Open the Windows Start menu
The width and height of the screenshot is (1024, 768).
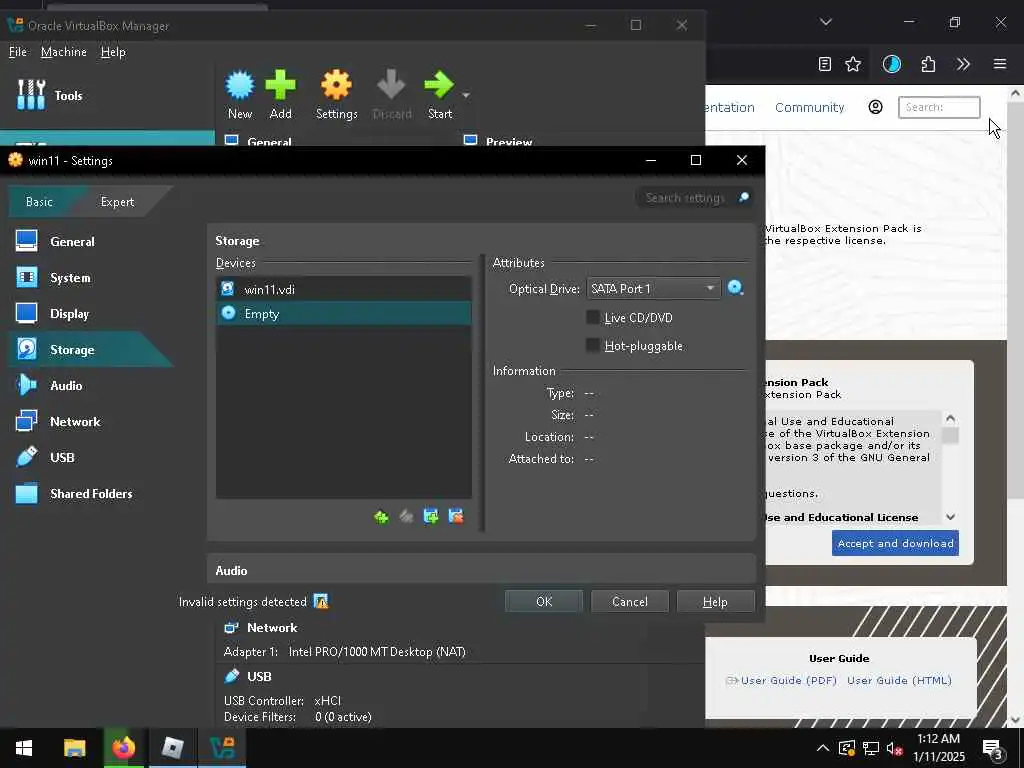tap(24, 748)
